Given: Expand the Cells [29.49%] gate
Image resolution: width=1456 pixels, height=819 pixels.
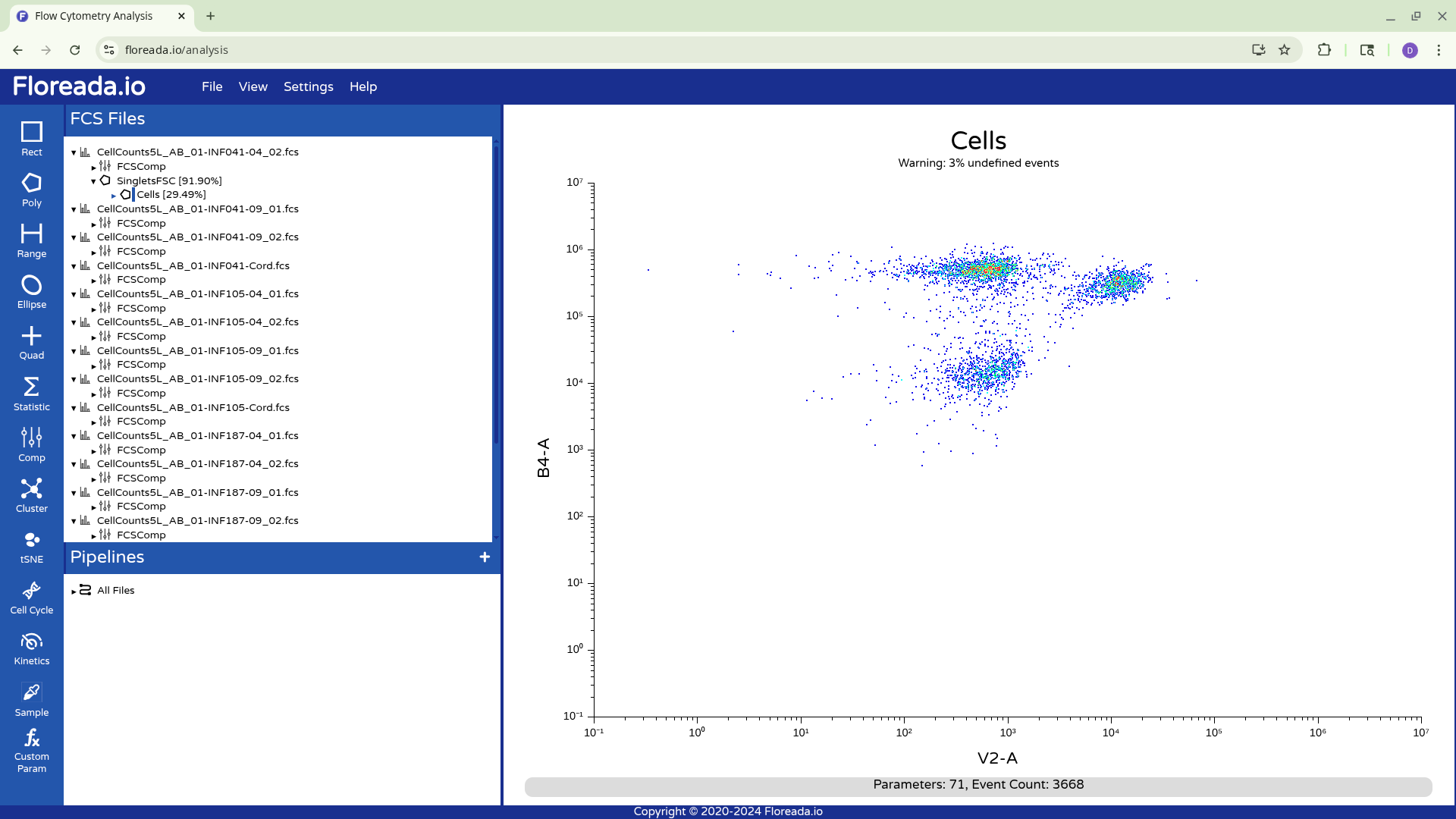Looking at the screenshot, I should point(114,196).
